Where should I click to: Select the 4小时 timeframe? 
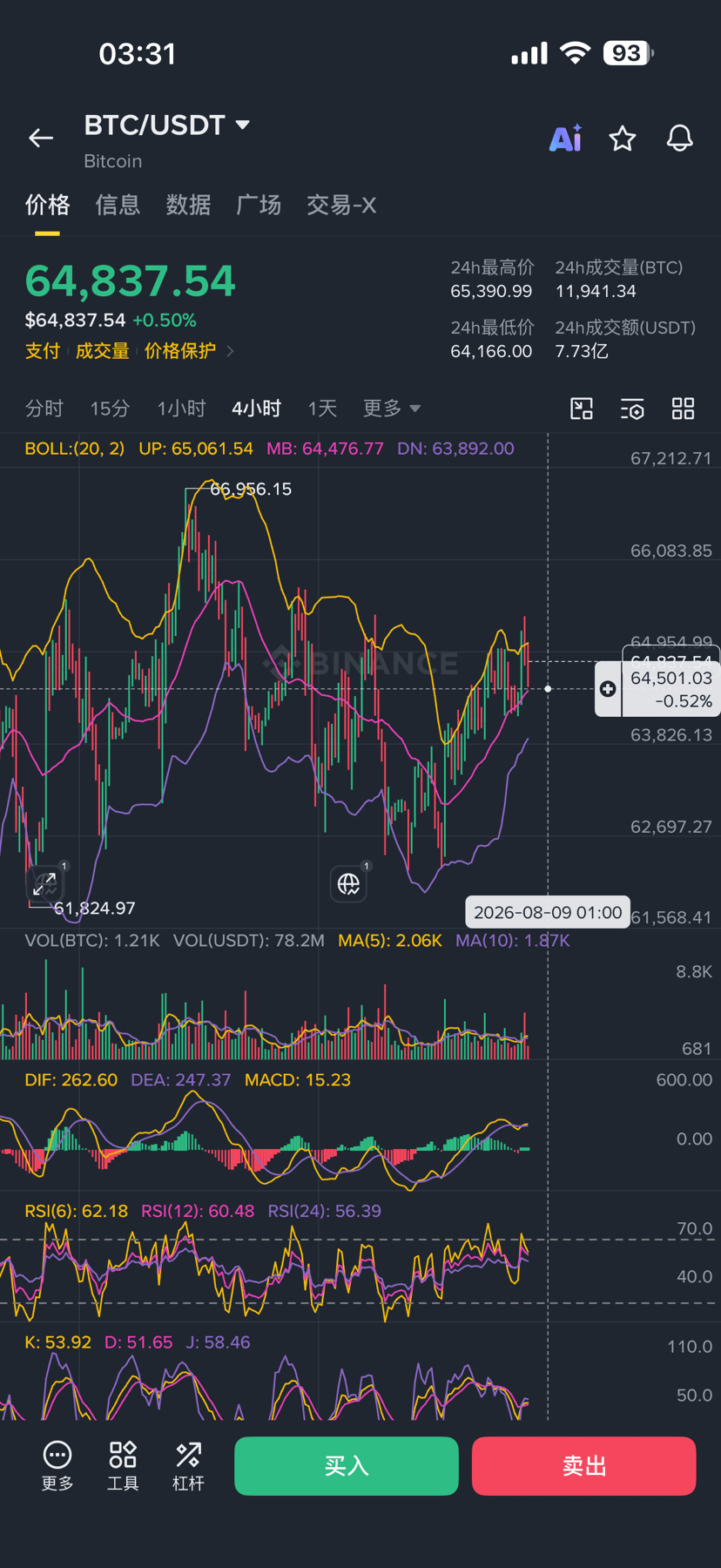[256, 408]
